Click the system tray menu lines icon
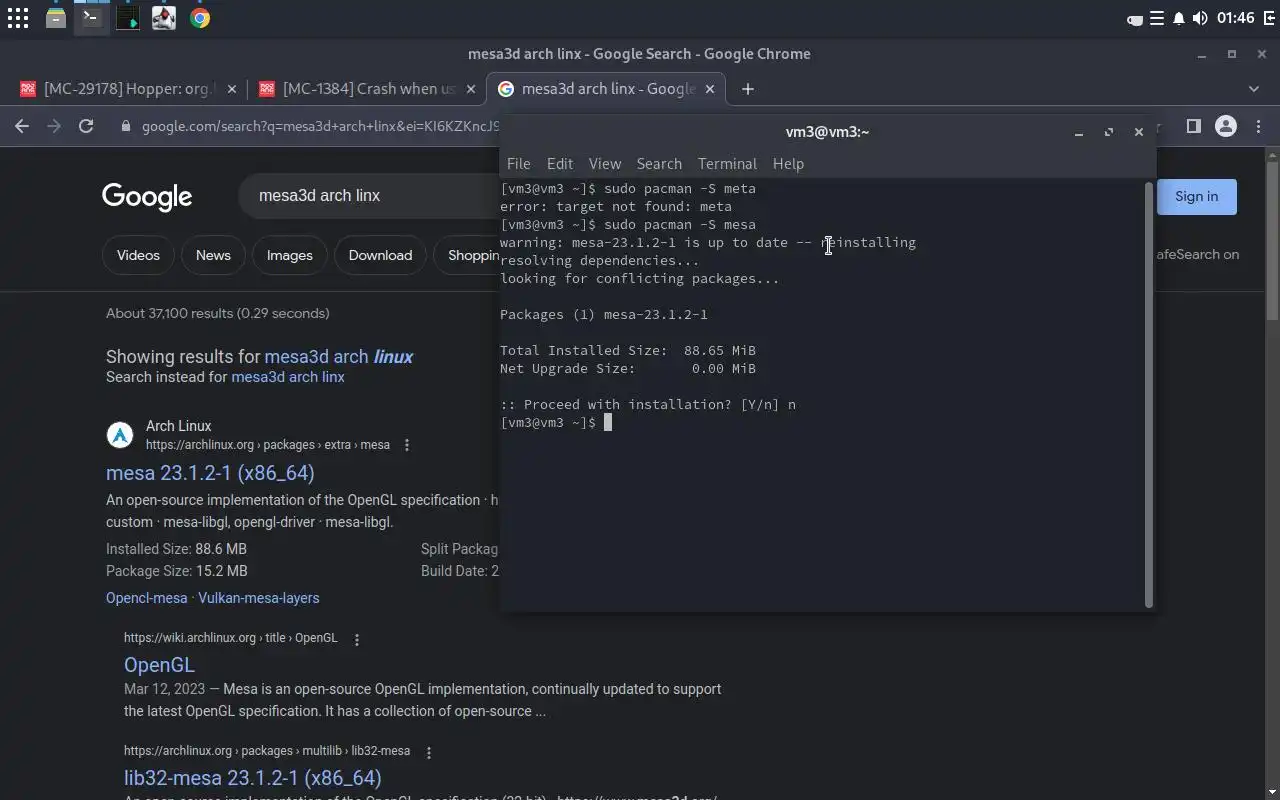The image size is (1280, 800). (x=1157, y=18)
